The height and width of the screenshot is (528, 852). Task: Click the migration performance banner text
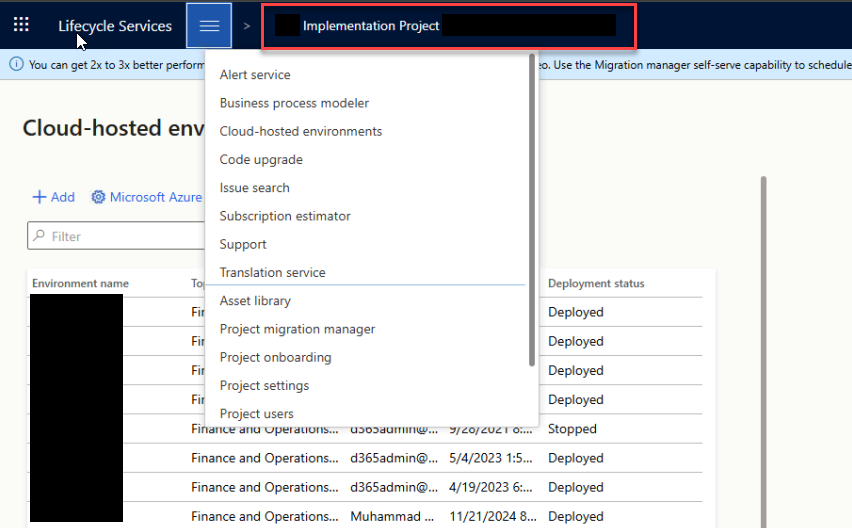(x=116, y=65)
